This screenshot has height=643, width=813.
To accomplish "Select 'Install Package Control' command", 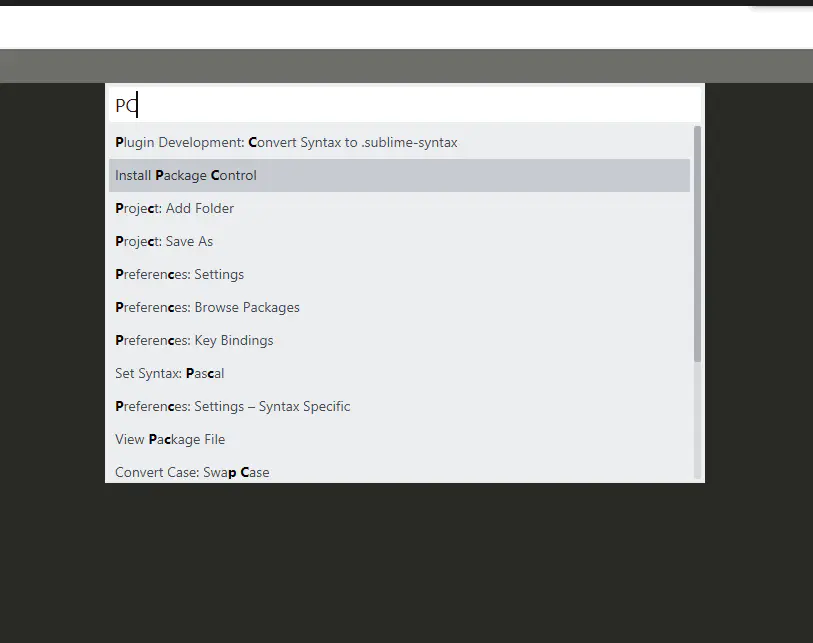I will (x=186, y=176).
